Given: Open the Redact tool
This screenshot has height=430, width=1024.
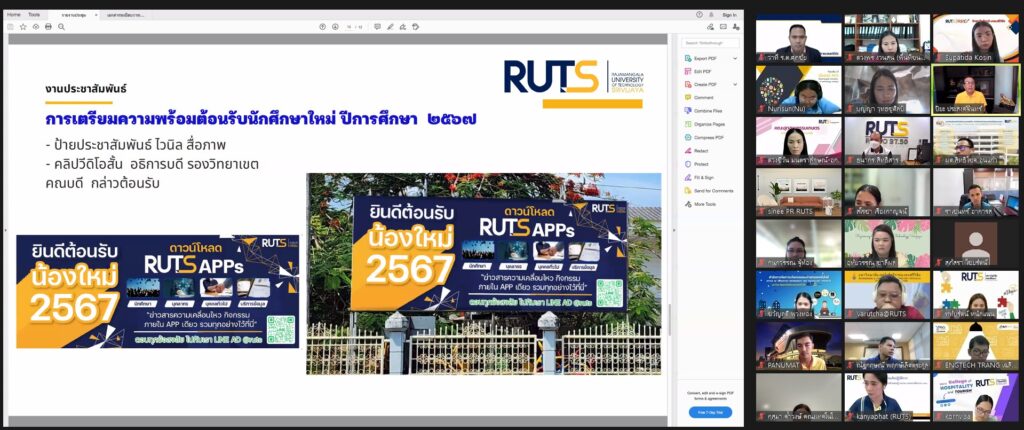Looking at the screenshot, I should point(696,151).
